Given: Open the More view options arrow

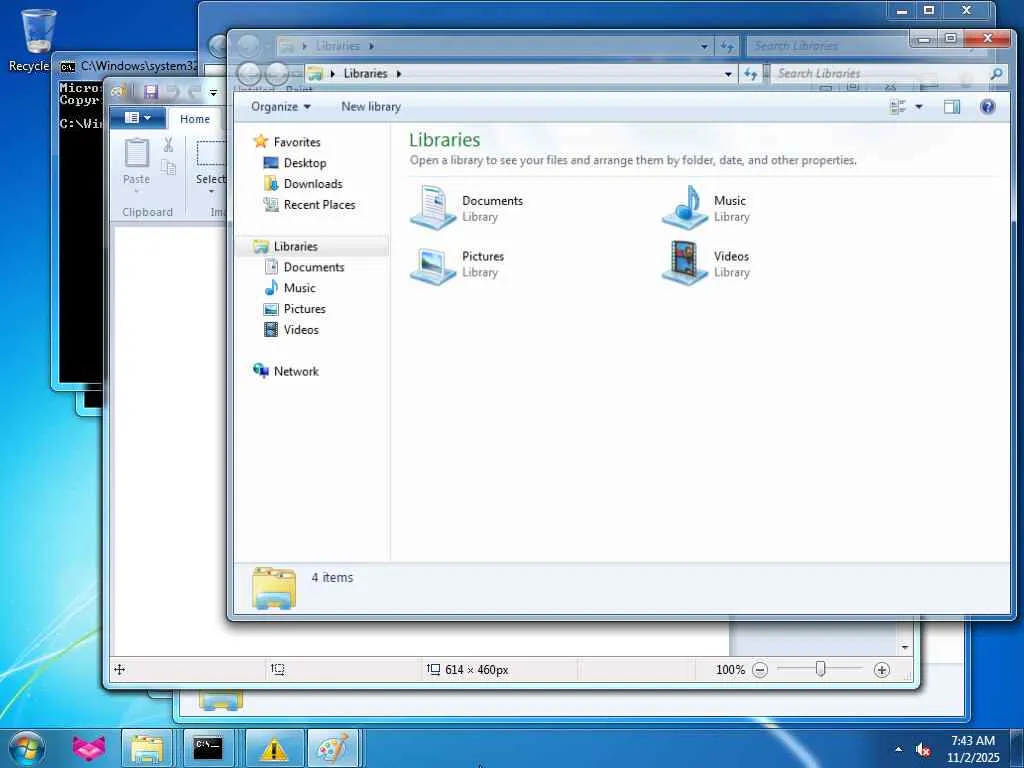Looking at the screenshot, I should [x=919, y=106].
